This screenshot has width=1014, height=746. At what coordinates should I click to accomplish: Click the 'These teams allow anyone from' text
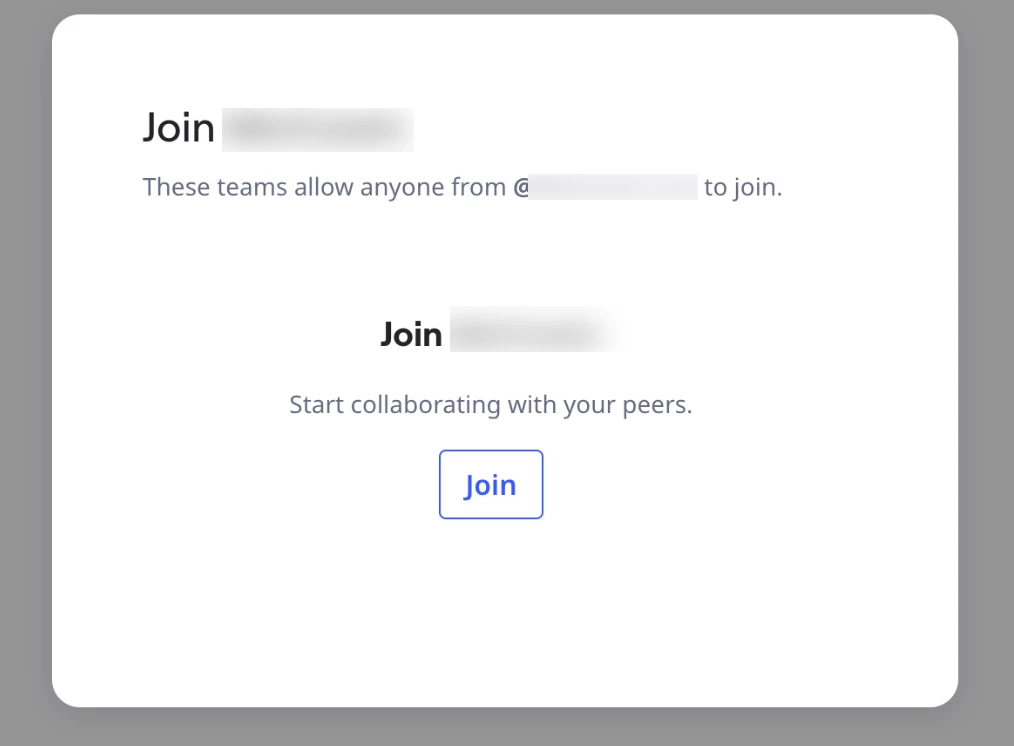click(x=324, y=187)
